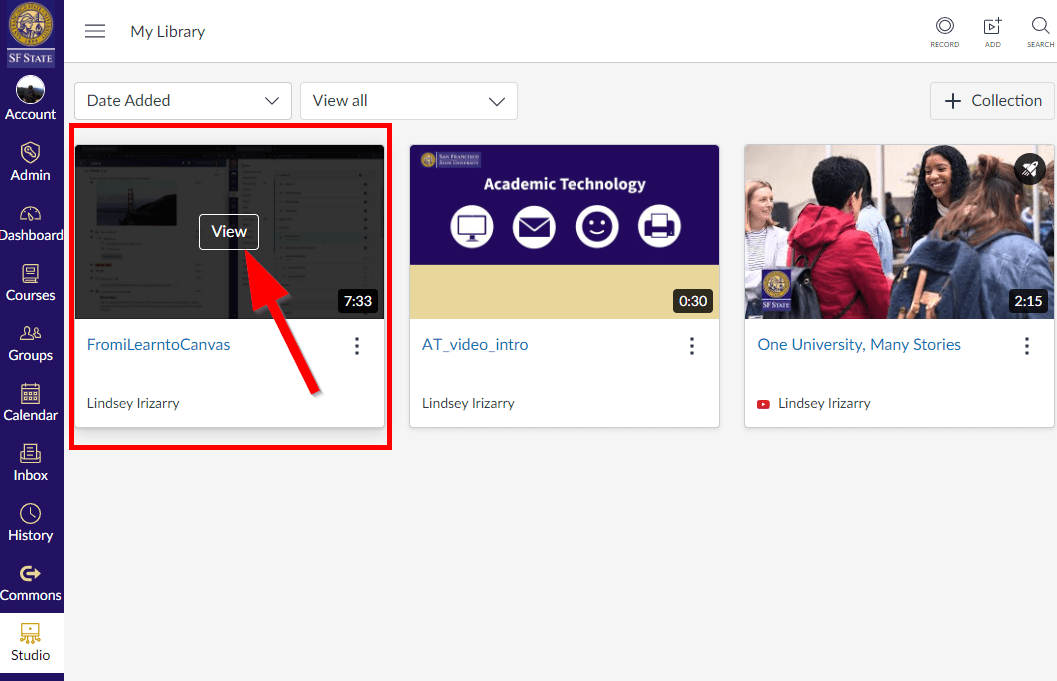This screenshot has height=681, width=1057.
Task: Expand the Date Added sorting dropdown
Action: [181, 100]
